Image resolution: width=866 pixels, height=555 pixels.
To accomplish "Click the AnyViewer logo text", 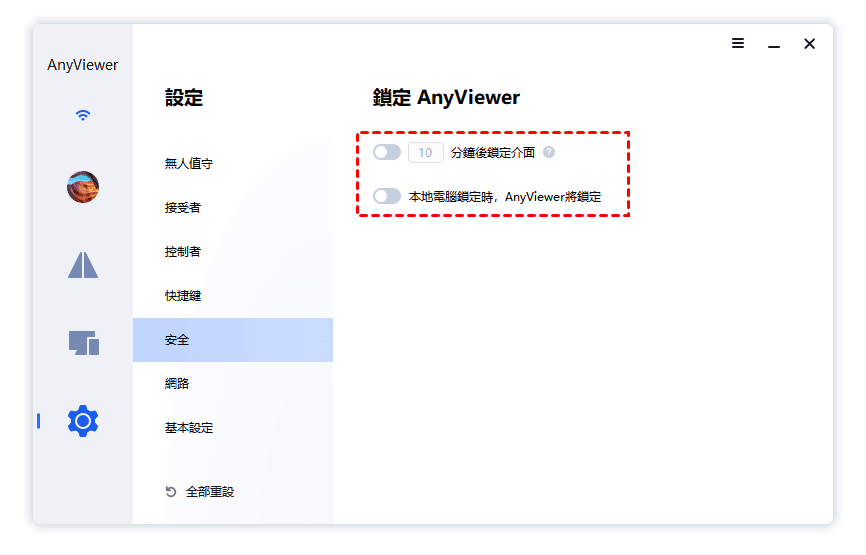I will [82, 65].
